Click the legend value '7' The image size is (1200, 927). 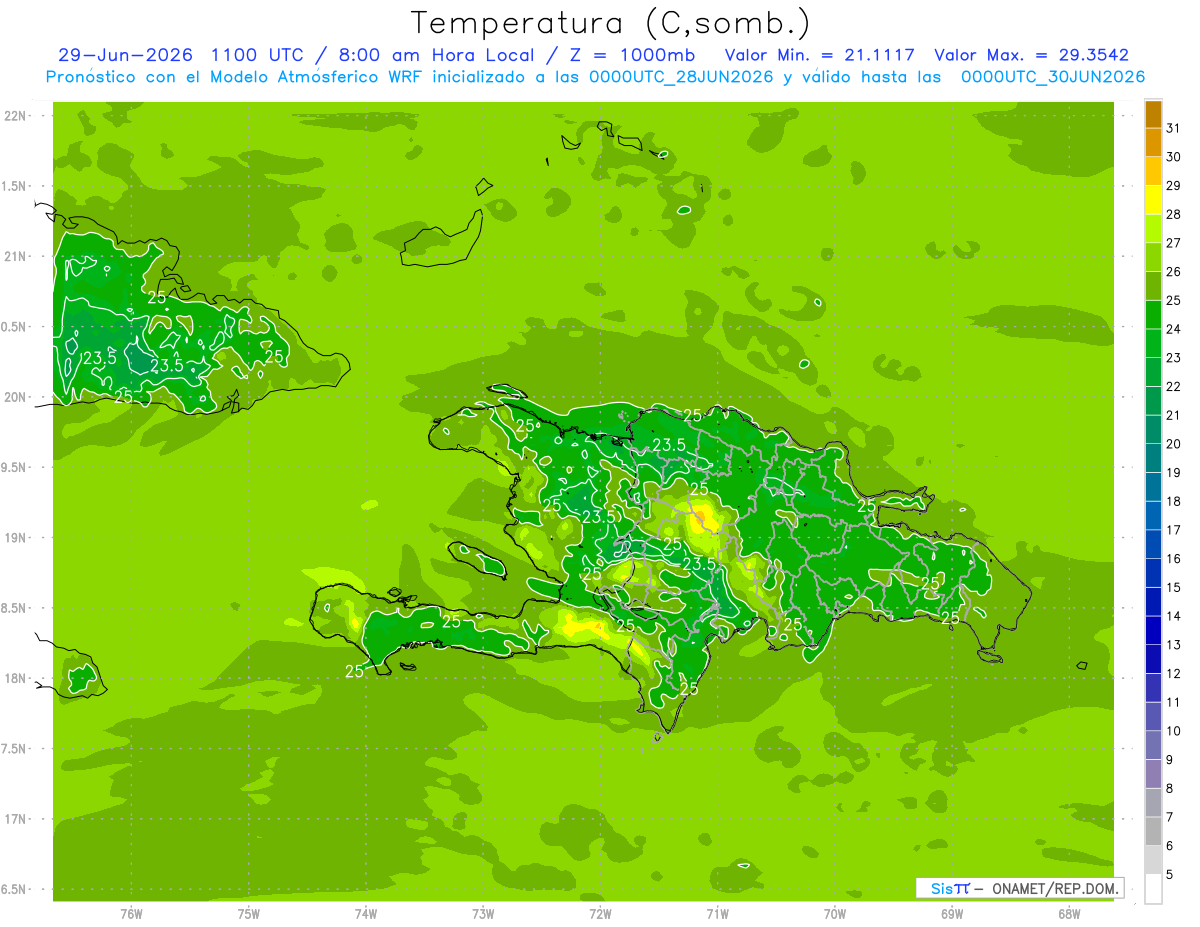[x=1170, y=817]
